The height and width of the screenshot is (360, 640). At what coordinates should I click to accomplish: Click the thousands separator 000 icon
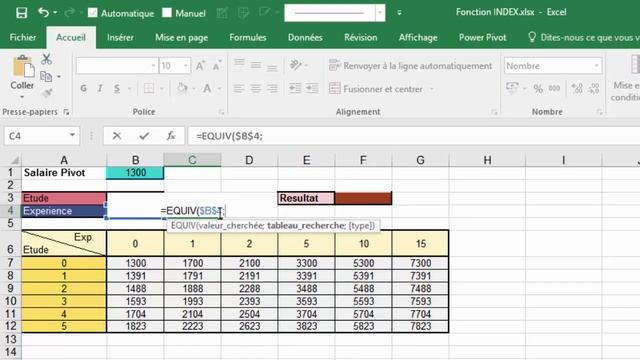point(554,88)
